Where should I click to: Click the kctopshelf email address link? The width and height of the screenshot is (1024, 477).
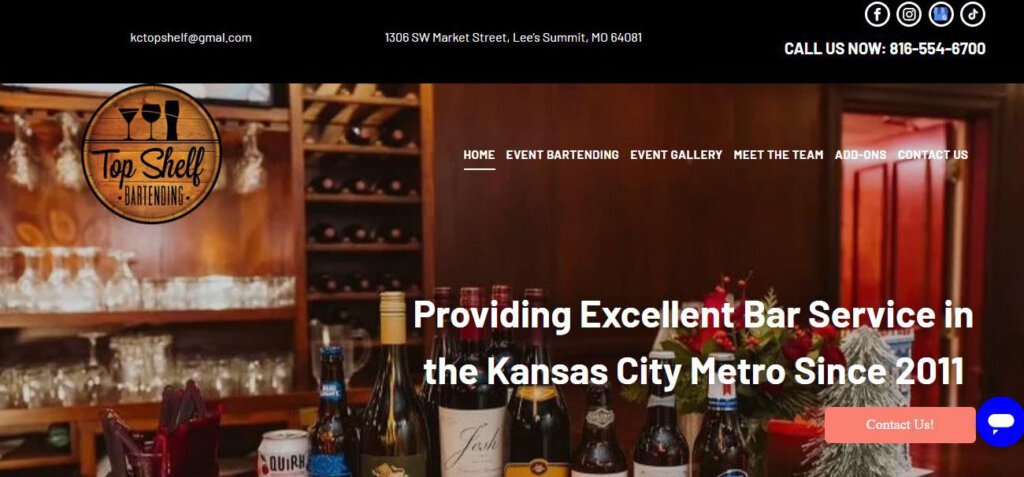pos(191,38)
